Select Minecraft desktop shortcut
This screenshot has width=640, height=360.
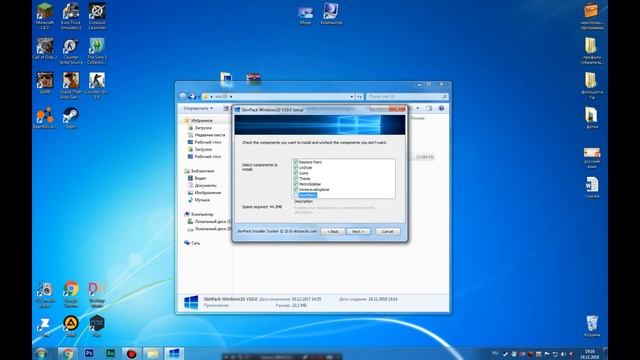coord(44,16)
